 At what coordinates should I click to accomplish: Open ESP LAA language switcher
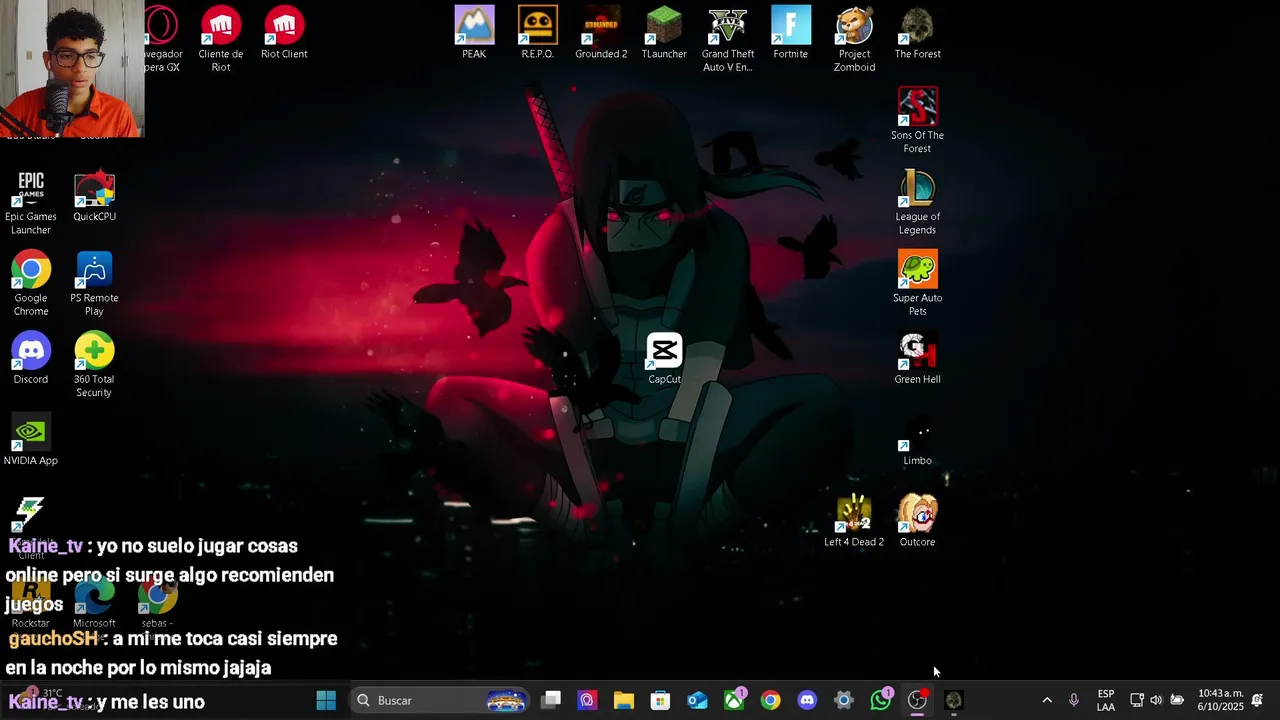[1106, 700]
